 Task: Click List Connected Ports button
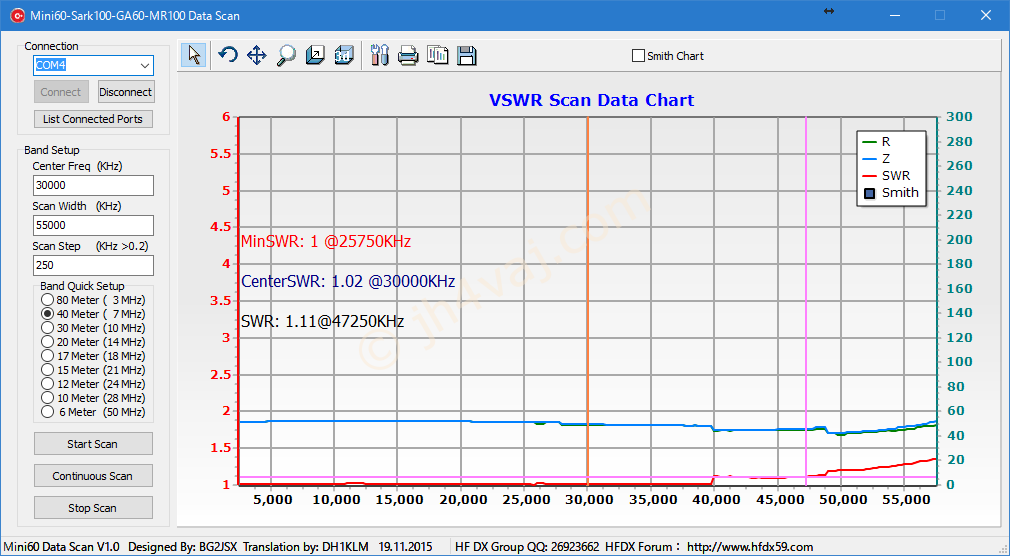(x=93, y=119)
